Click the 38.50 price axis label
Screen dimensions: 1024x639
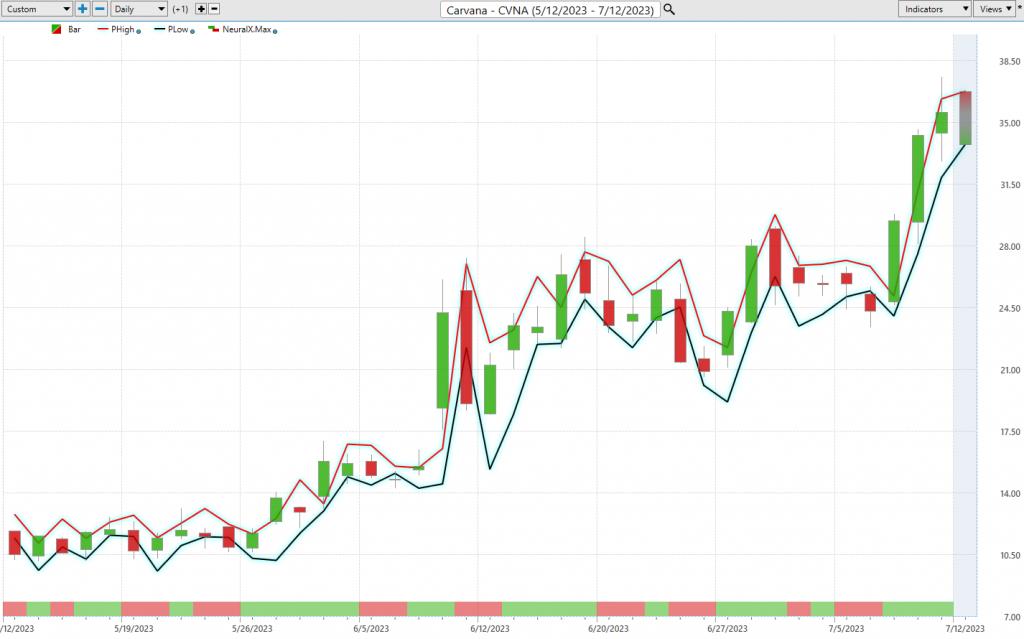[1009, 61]
